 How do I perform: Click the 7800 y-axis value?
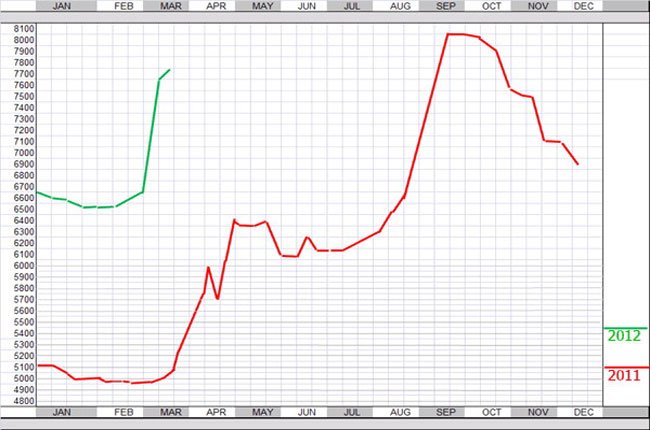coord(24,63)
